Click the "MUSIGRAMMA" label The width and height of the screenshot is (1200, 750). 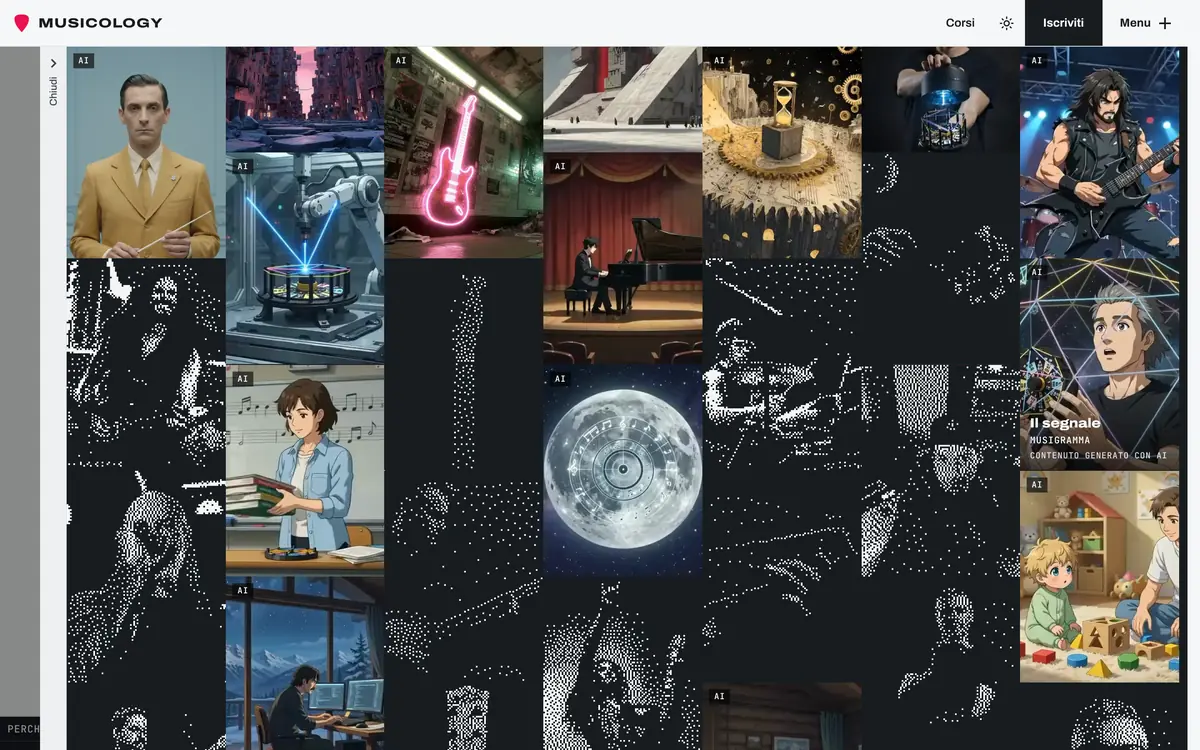(1063, 440)
